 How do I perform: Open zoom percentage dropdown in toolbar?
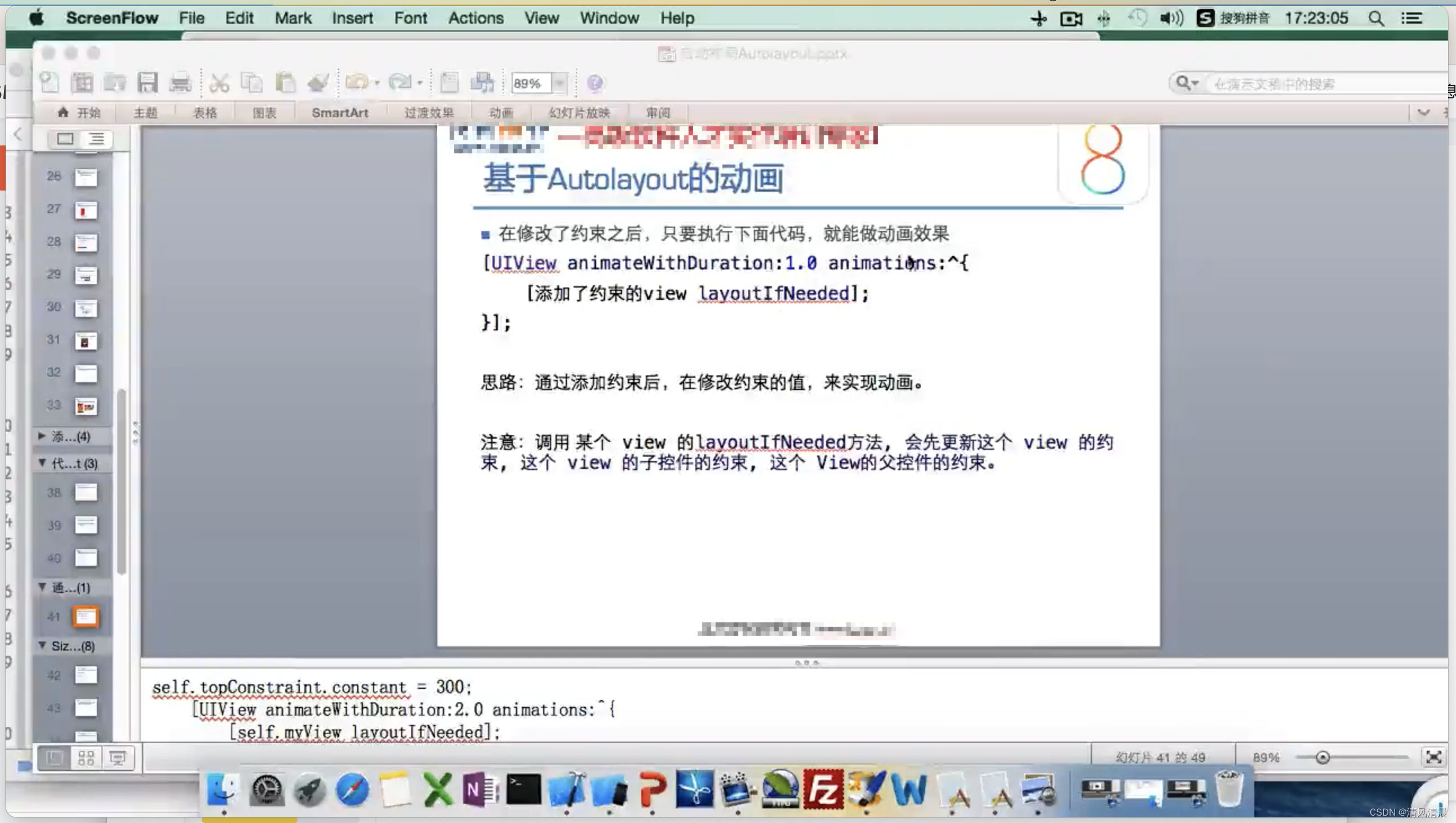coord(560,84)
